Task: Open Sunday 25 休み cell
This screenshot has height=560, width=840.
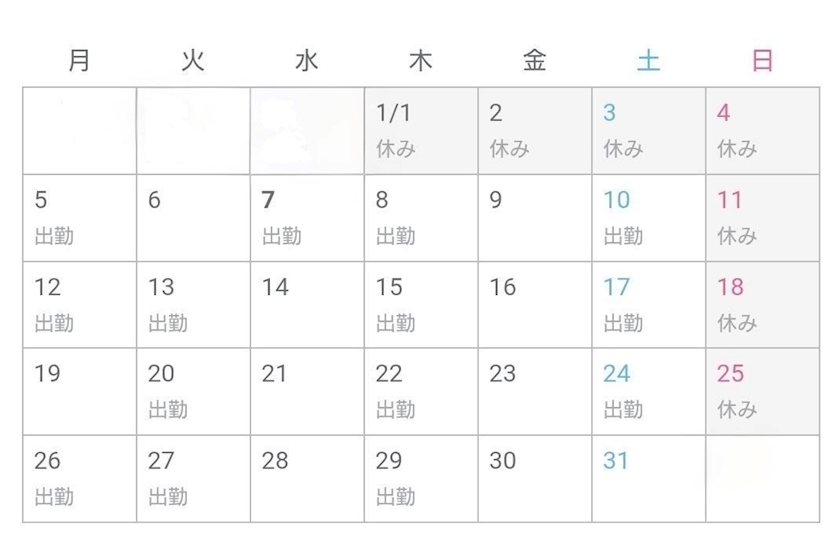Action: coord(763,392)
